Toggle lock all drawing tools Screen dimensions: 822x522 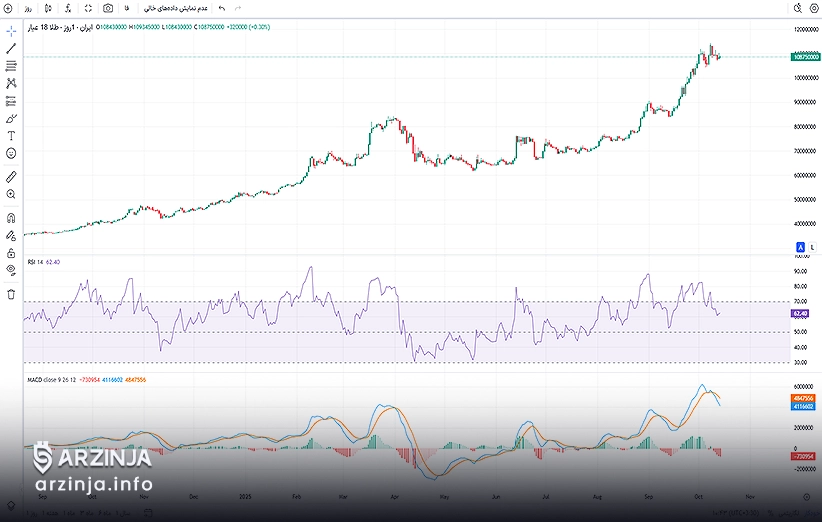tap(11, 253)
